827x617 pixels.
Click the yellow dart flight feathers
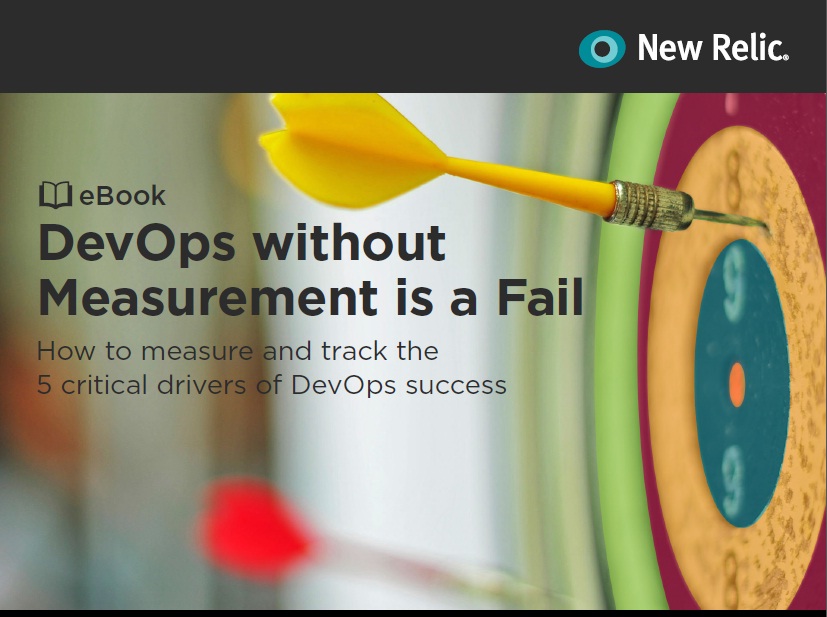(x=351, y=150)
